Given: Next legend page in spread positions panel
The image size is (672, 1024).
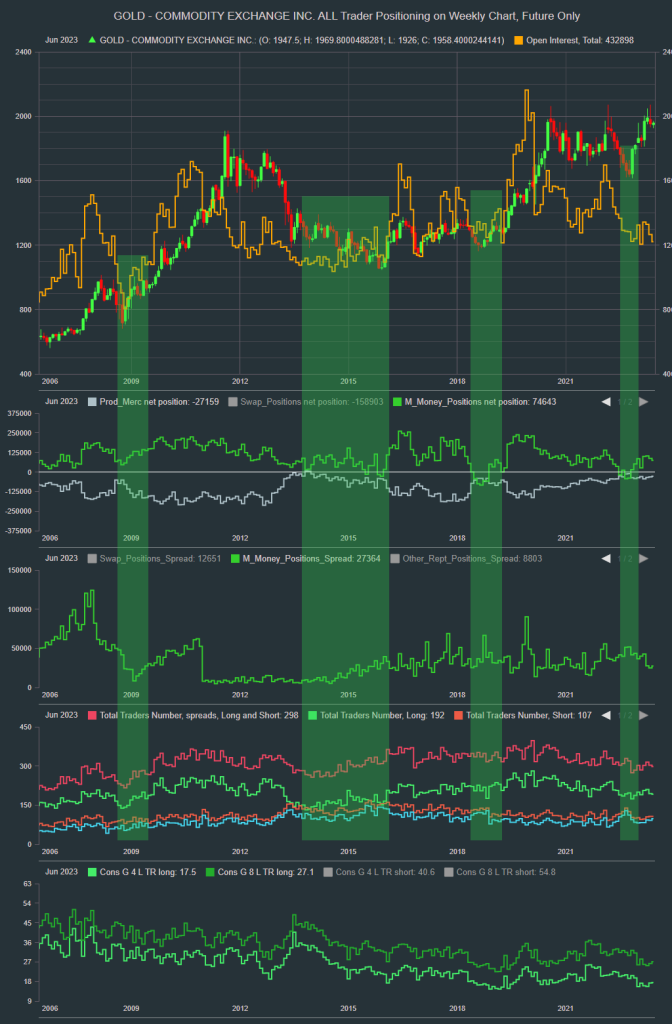Looking at the screenshot, I should pyautogui.click(x=644, y=558).
